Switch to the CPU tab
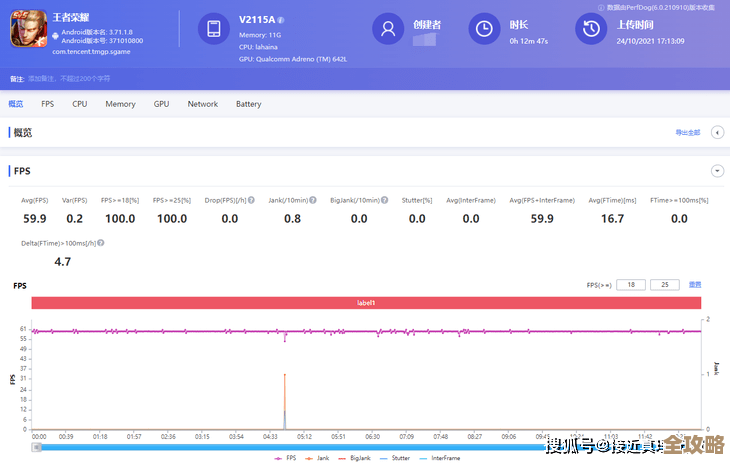This screenshot has height=463, width=730. click(x=80, y=104)
